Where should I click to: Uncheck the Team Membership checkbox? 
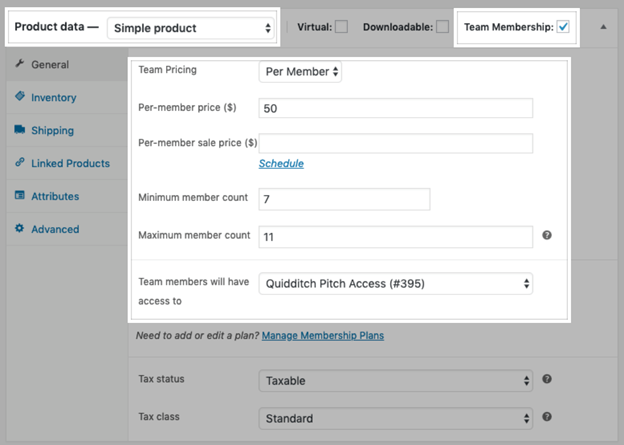click(563, 27)
